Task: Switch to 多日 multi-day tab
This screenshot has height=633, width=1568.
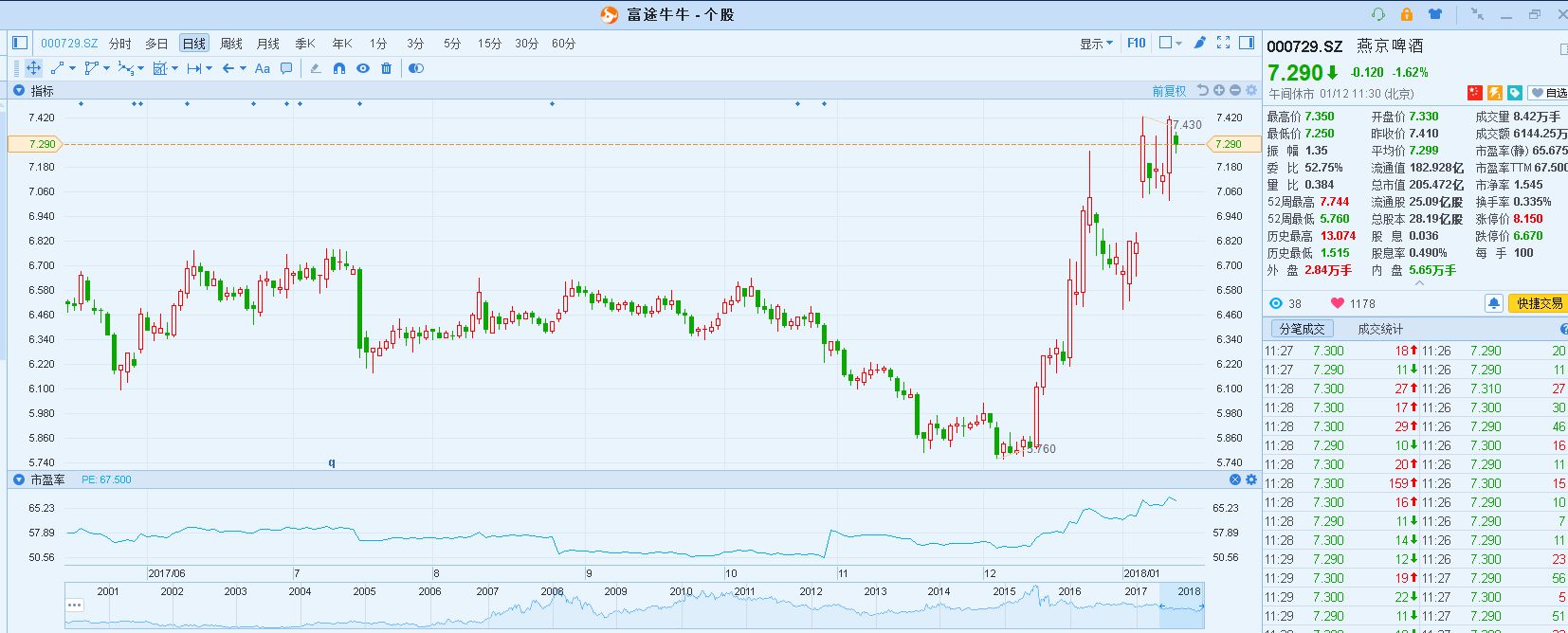Action: tap(156, 44)
